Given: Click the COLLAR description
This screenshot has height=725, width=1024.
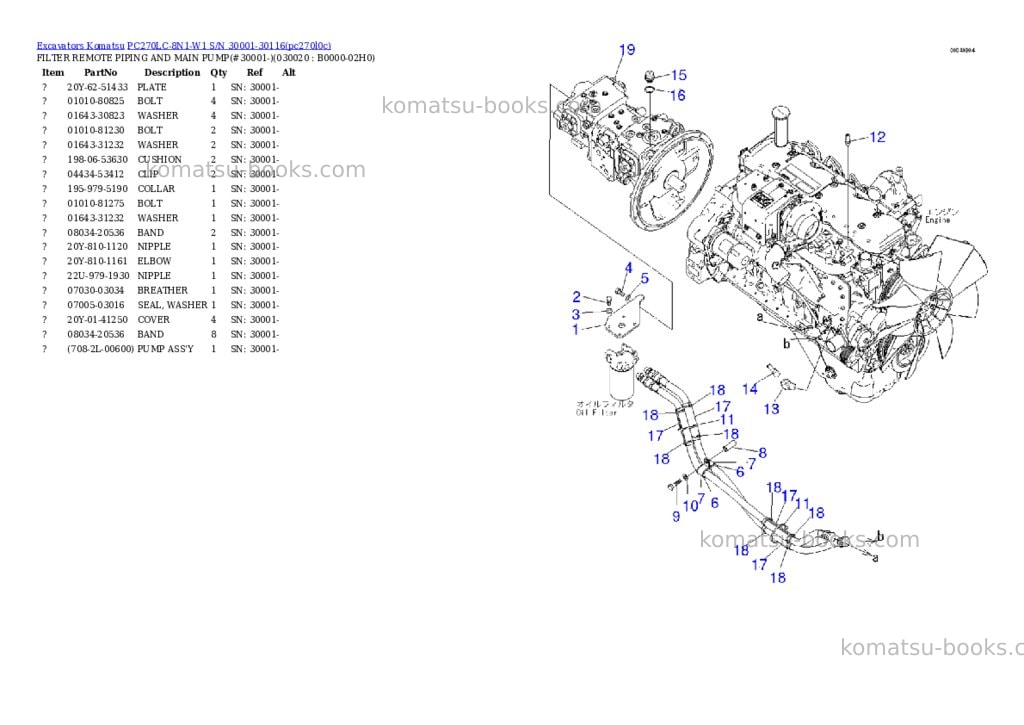Looking at the screenshot, I should pos(156,189).
